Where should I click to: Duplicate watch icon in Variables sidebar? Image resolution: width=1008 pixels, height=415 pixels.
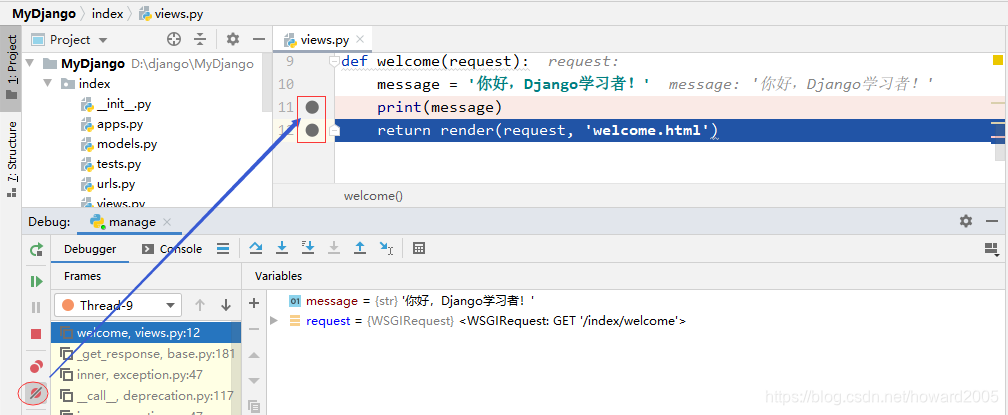(x=254, y=406)
